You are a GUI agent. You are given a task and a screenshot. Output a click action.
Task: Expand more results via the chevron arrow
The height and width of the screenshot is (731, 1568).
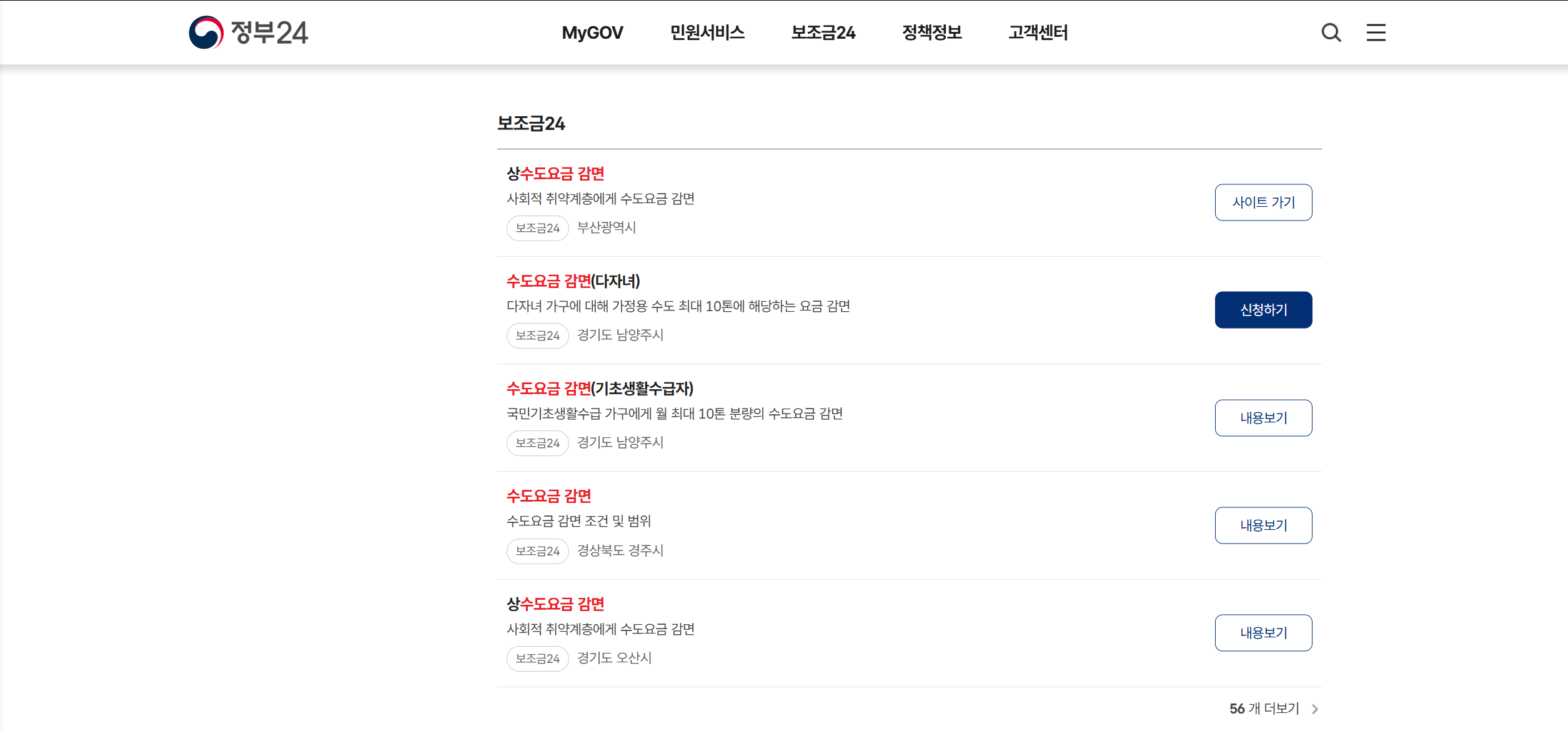coord(1315,708)
